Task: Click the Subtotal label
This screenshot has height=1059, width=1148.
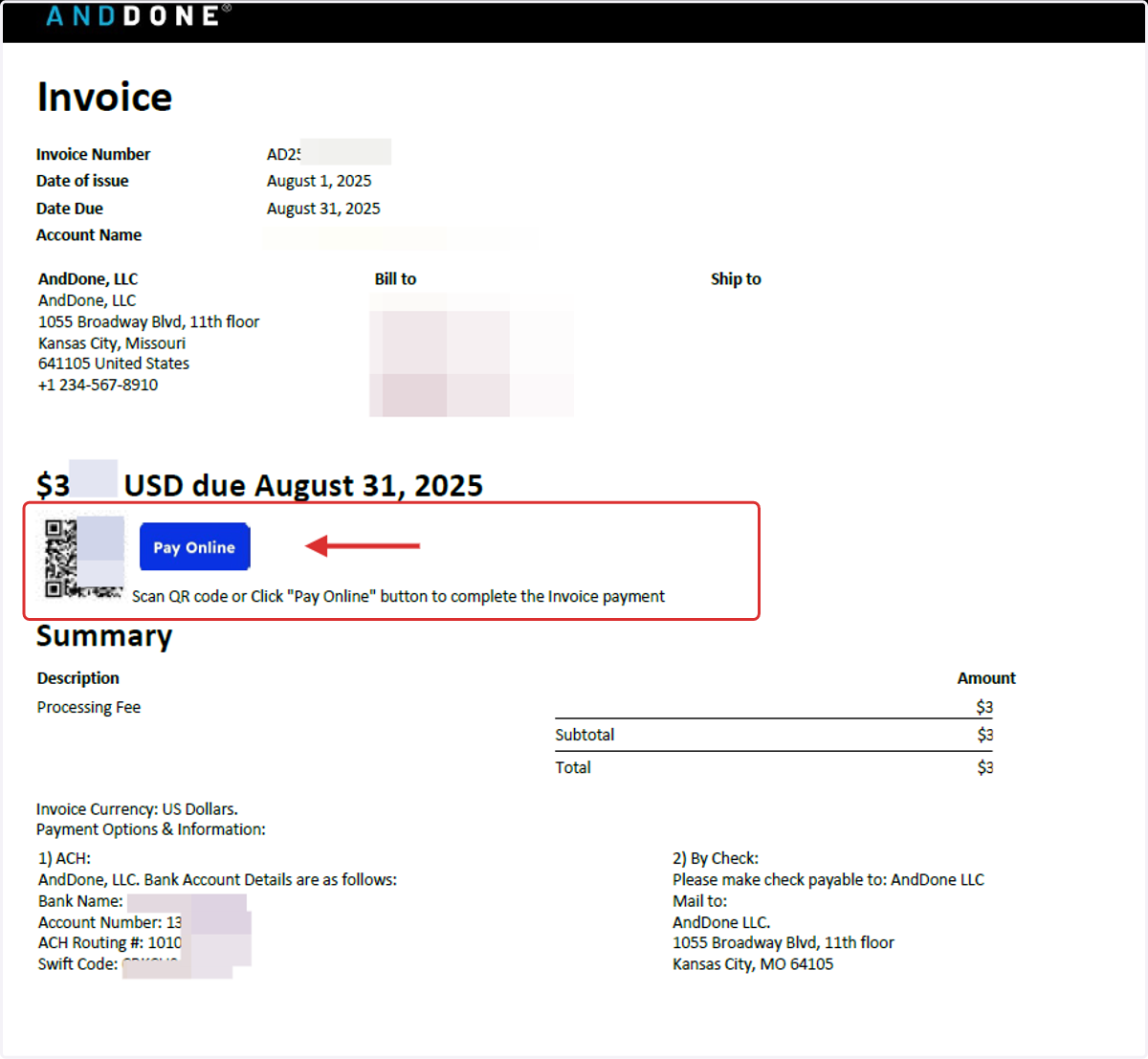Action: tap(585, 735)
